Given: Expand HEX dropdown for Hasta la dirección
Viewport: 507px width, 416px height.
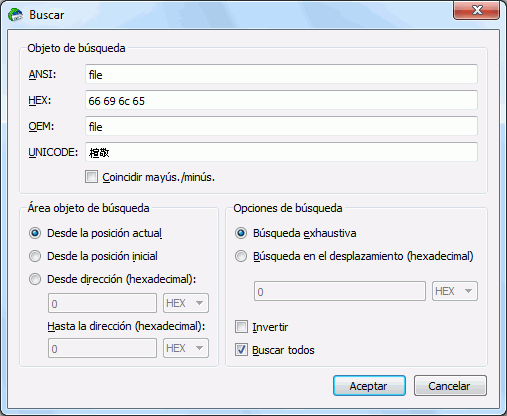Looking at the screenshot, I should [186, 348].
